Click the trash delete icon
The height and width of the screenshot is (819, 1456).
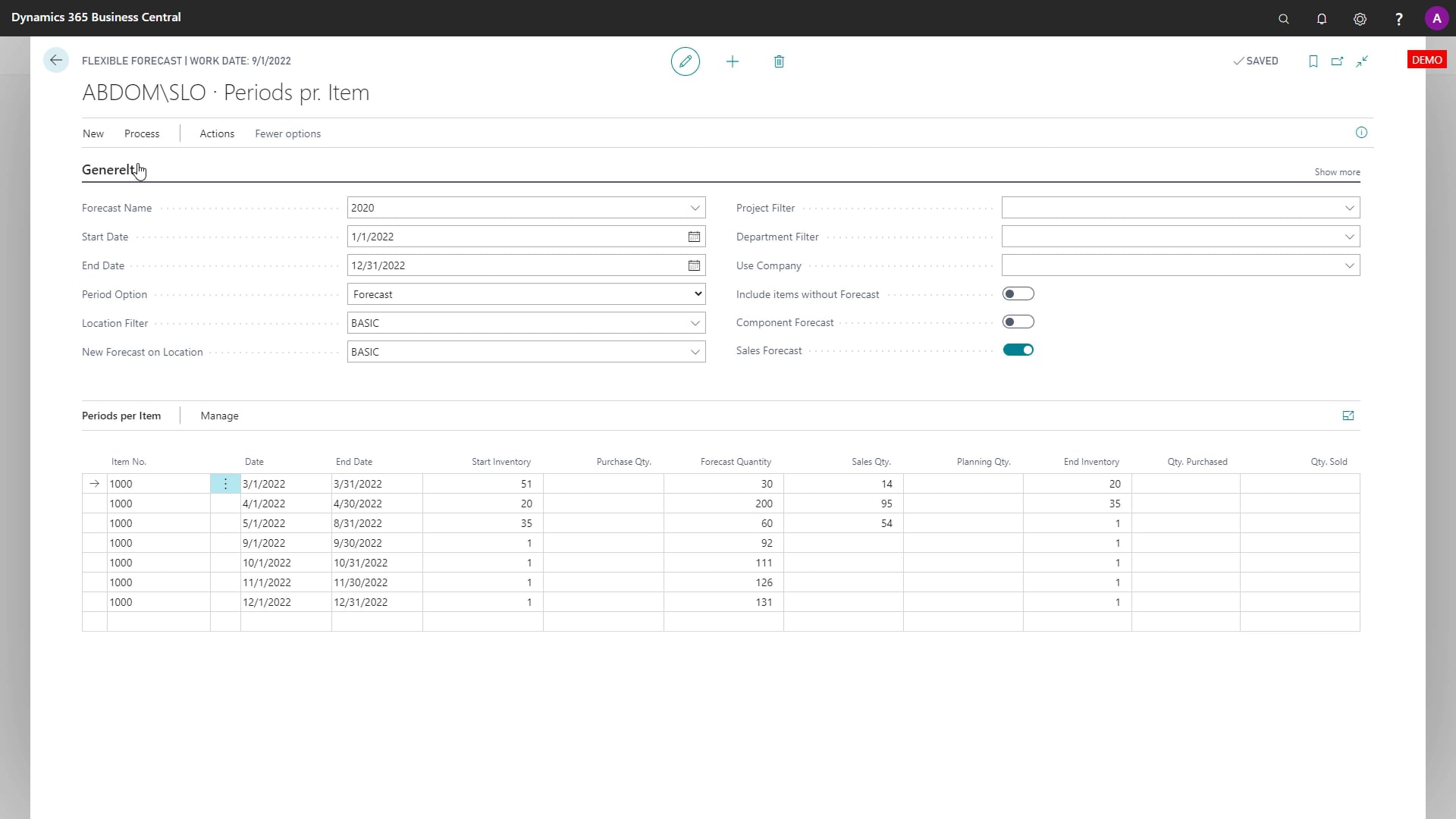(779, 61)
